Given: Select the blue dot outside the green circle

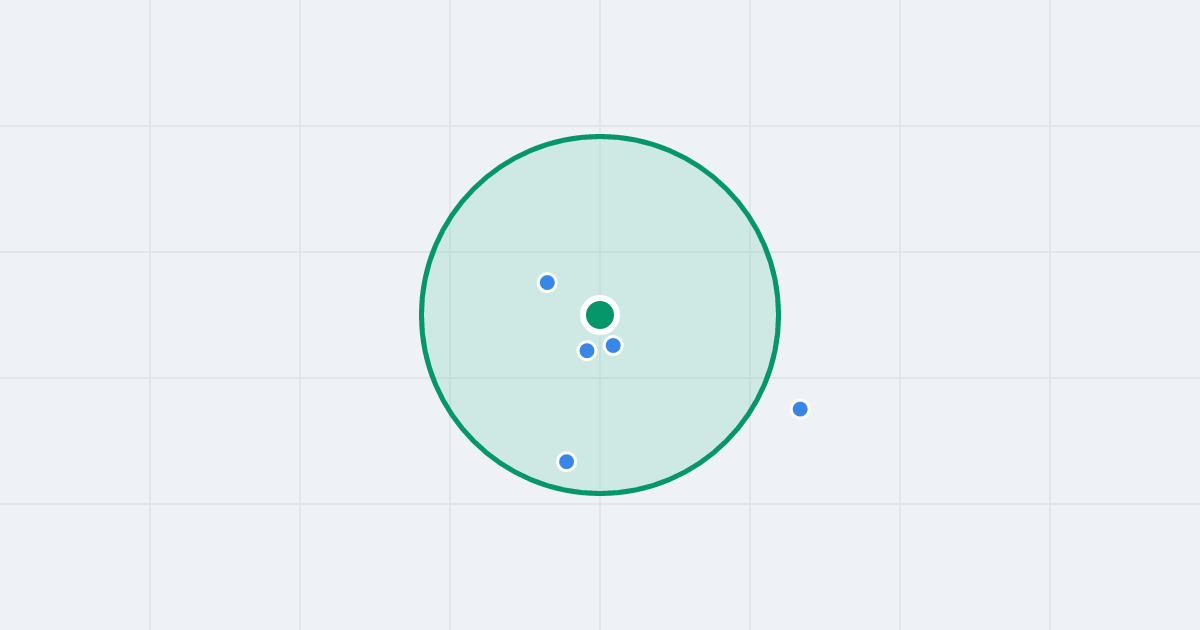Looking at the screenshot, I should 800,409.
